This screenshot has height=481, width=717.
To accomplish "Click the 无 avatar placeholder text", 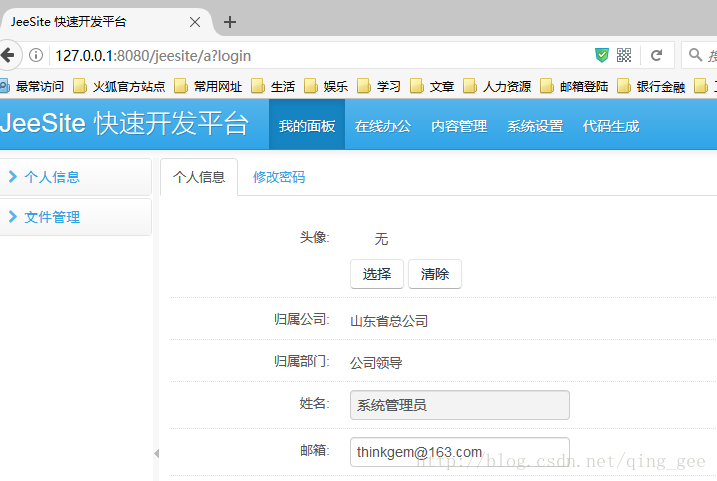I will pos(381,239).
